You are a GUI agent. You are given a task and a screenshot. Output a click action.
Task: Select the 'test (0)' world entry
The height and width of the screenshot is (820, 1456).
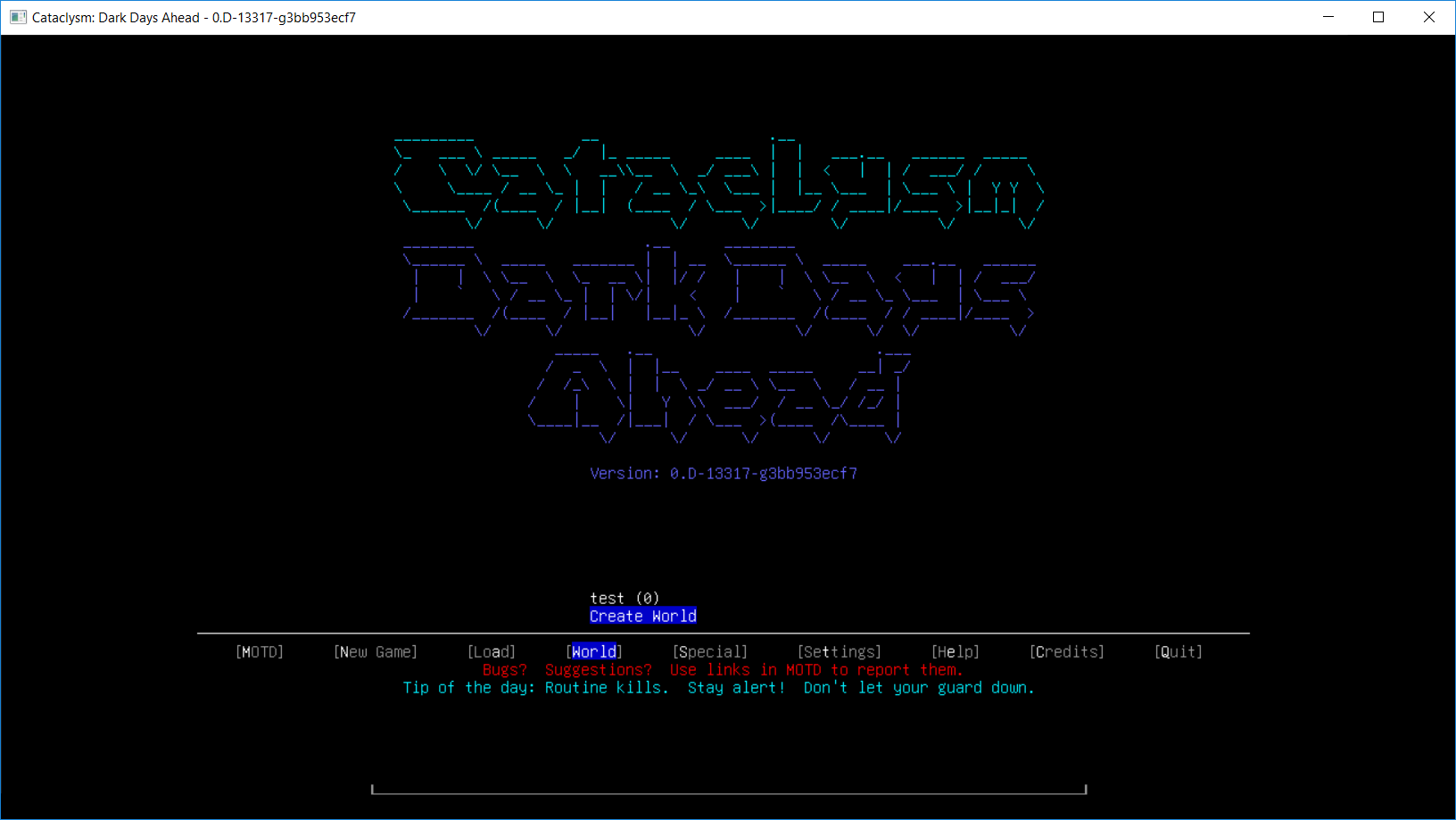pyautogui.click(x=625, y=599)
